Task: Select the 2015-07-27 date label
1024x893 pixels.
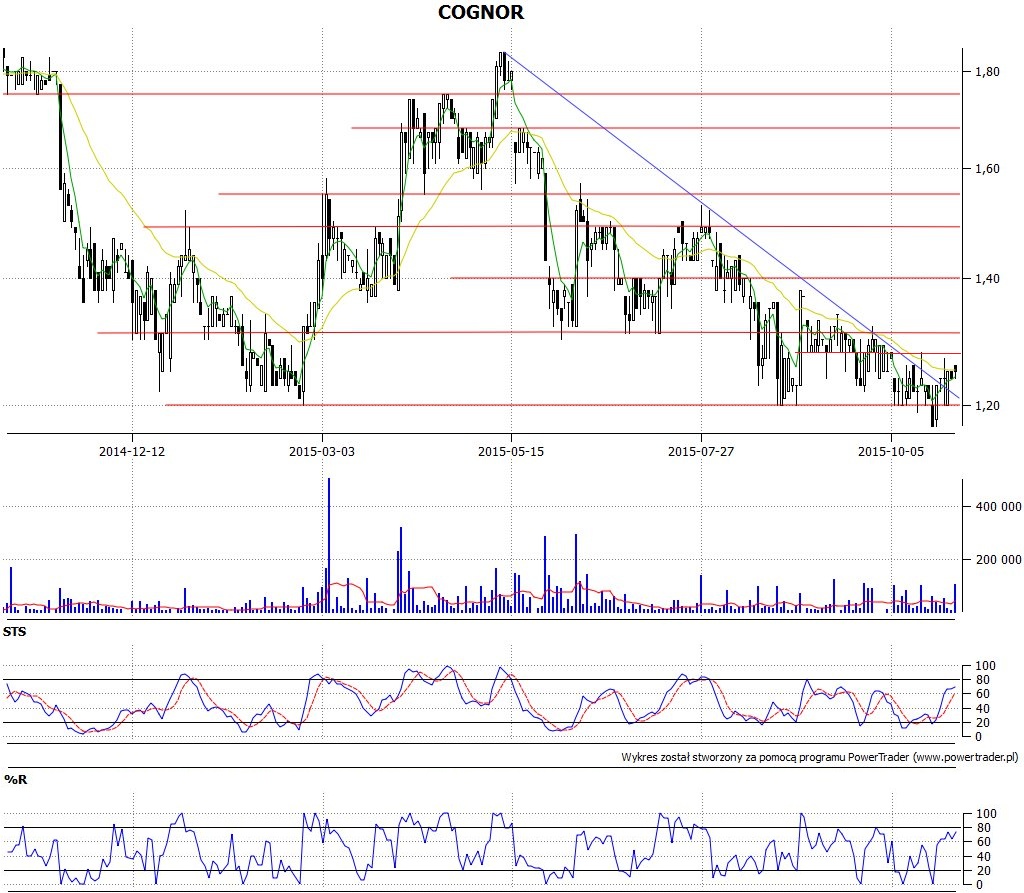Action: 701,451
